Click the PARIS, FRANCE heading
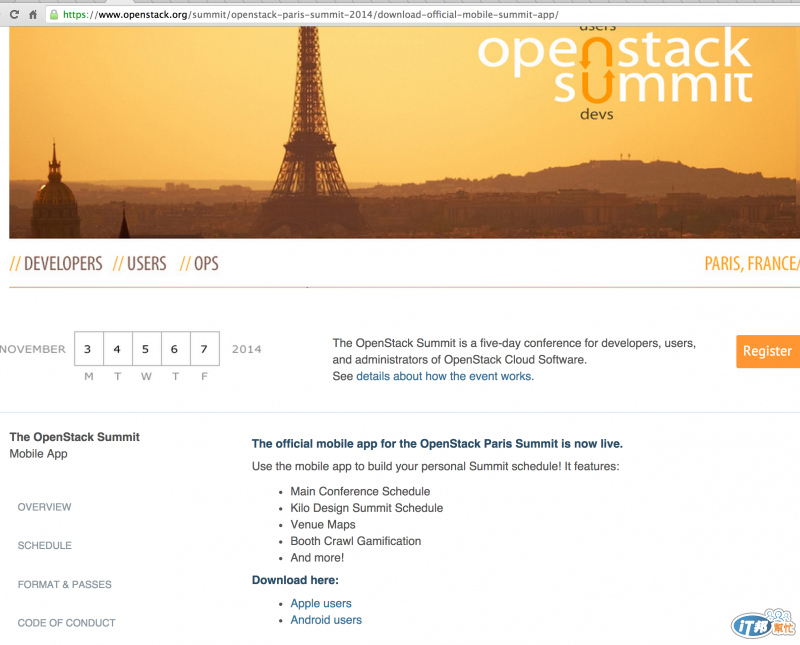 752,264
